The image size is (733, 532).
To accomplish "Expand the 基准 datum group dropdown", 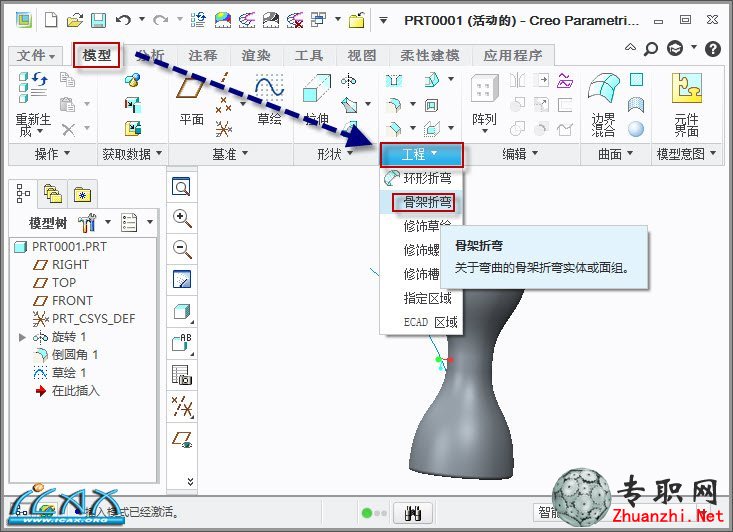I will pos(230,154).
